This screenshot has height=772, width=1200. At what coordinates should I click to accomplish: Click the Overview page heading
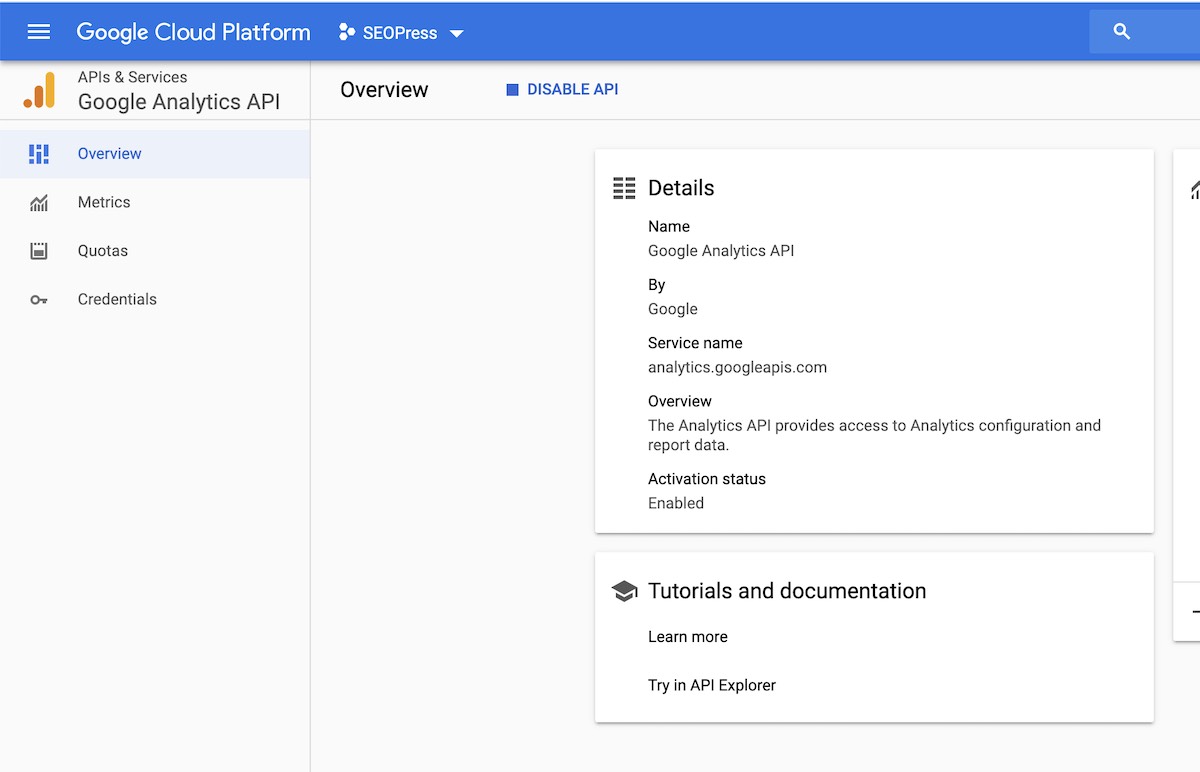tap(384, 90)
